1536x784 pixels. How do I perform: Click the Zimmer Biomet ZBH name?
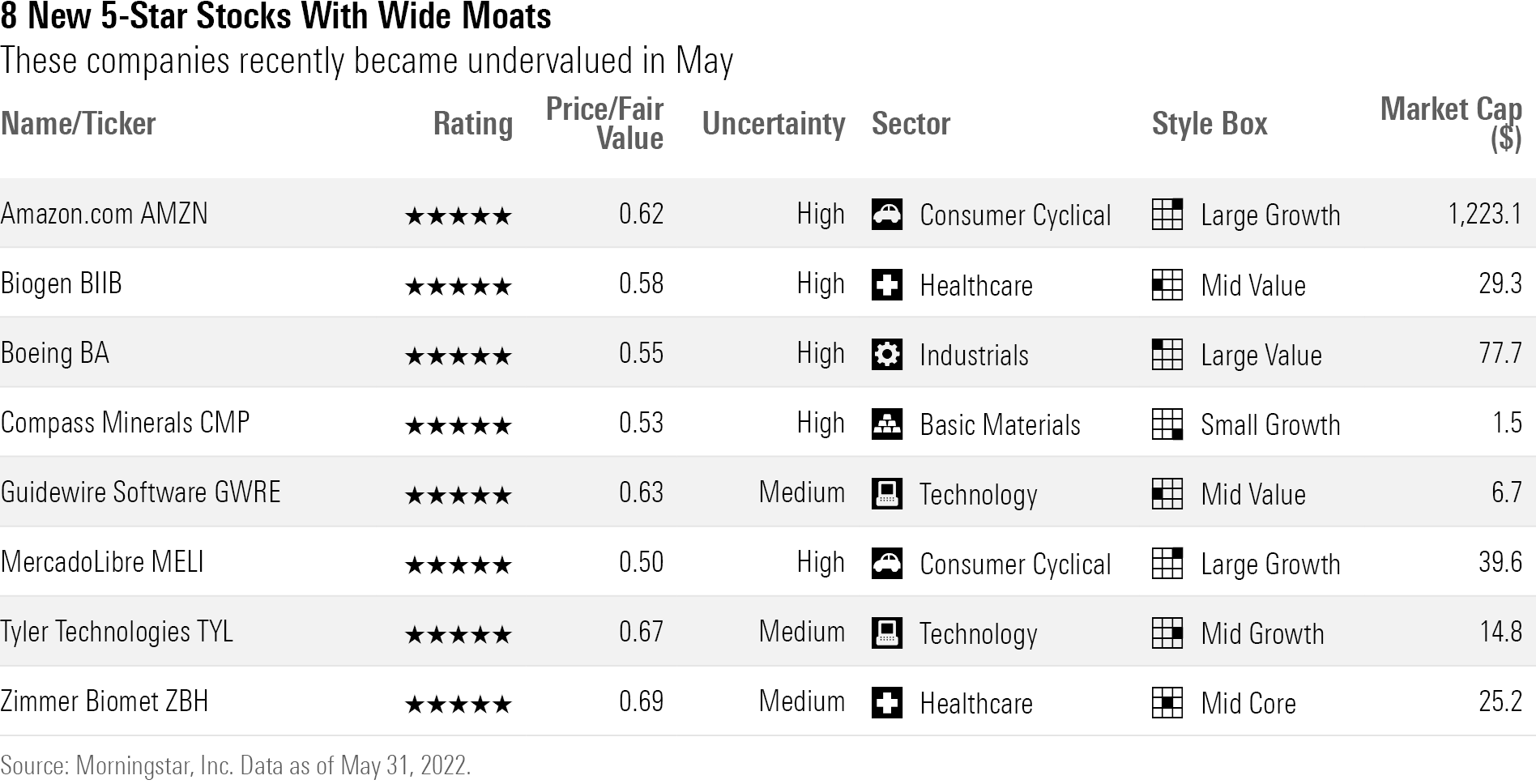[105, 701]
